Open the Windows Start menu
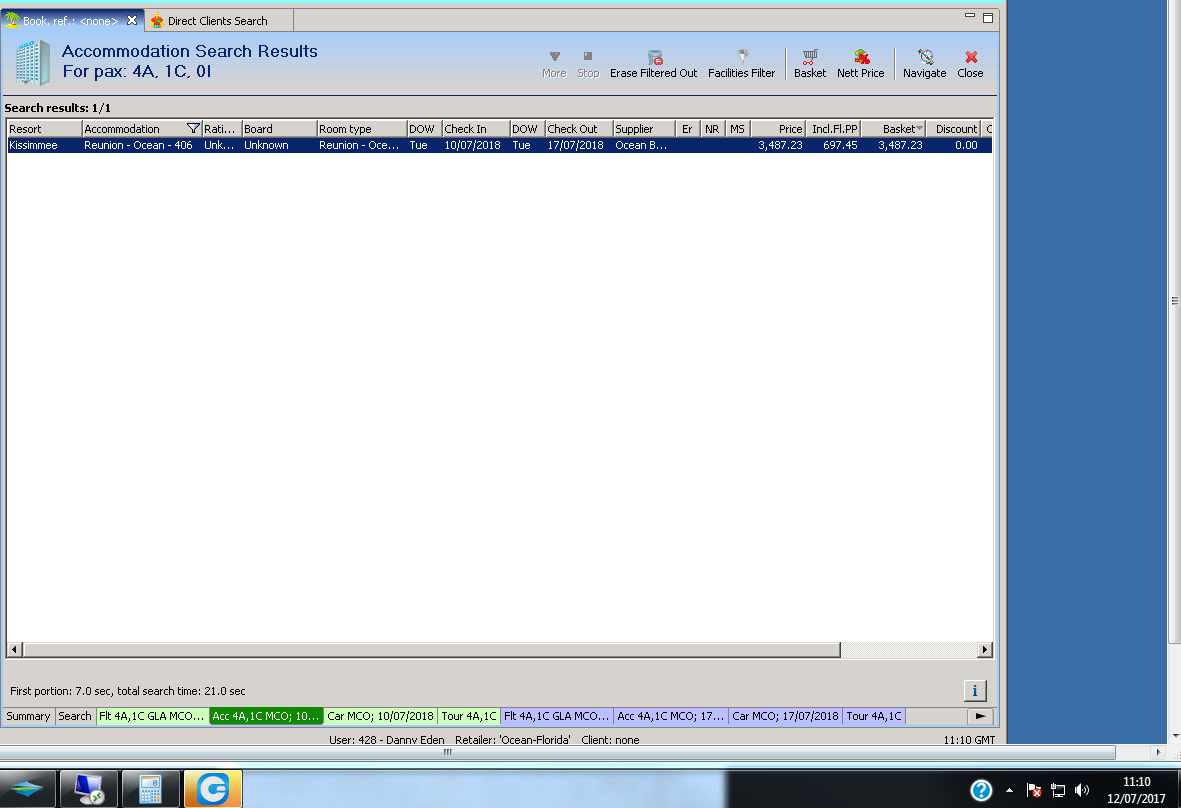Image resolution: width=1181 pixels, height=808 pixels. (28, 788)
